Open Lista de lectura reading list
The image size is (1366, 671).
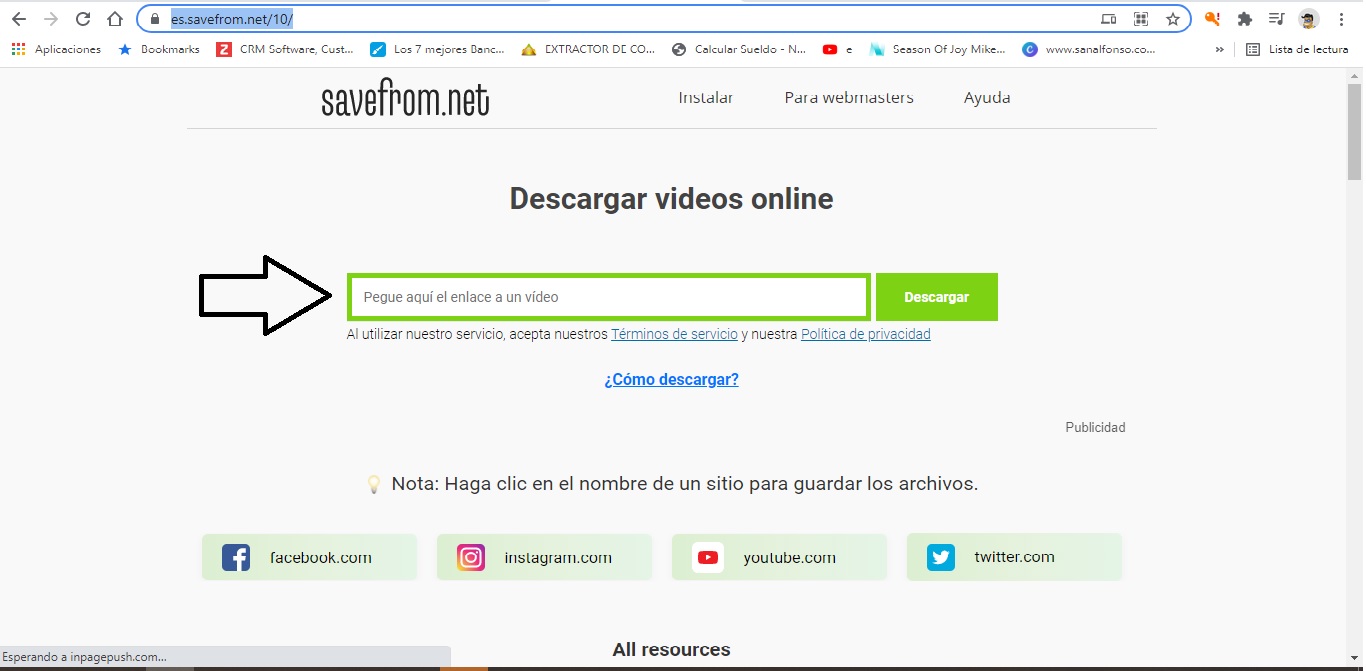(1297, 49)
